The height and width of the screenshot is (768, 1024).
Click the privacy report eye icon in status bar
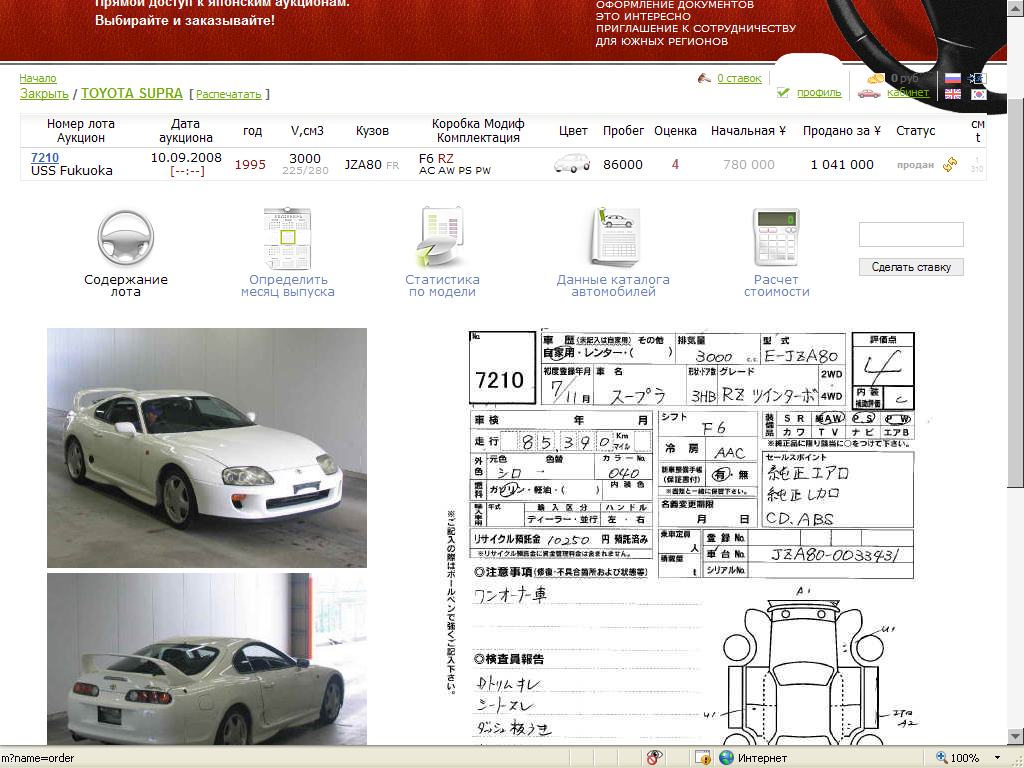coord(656,758)
